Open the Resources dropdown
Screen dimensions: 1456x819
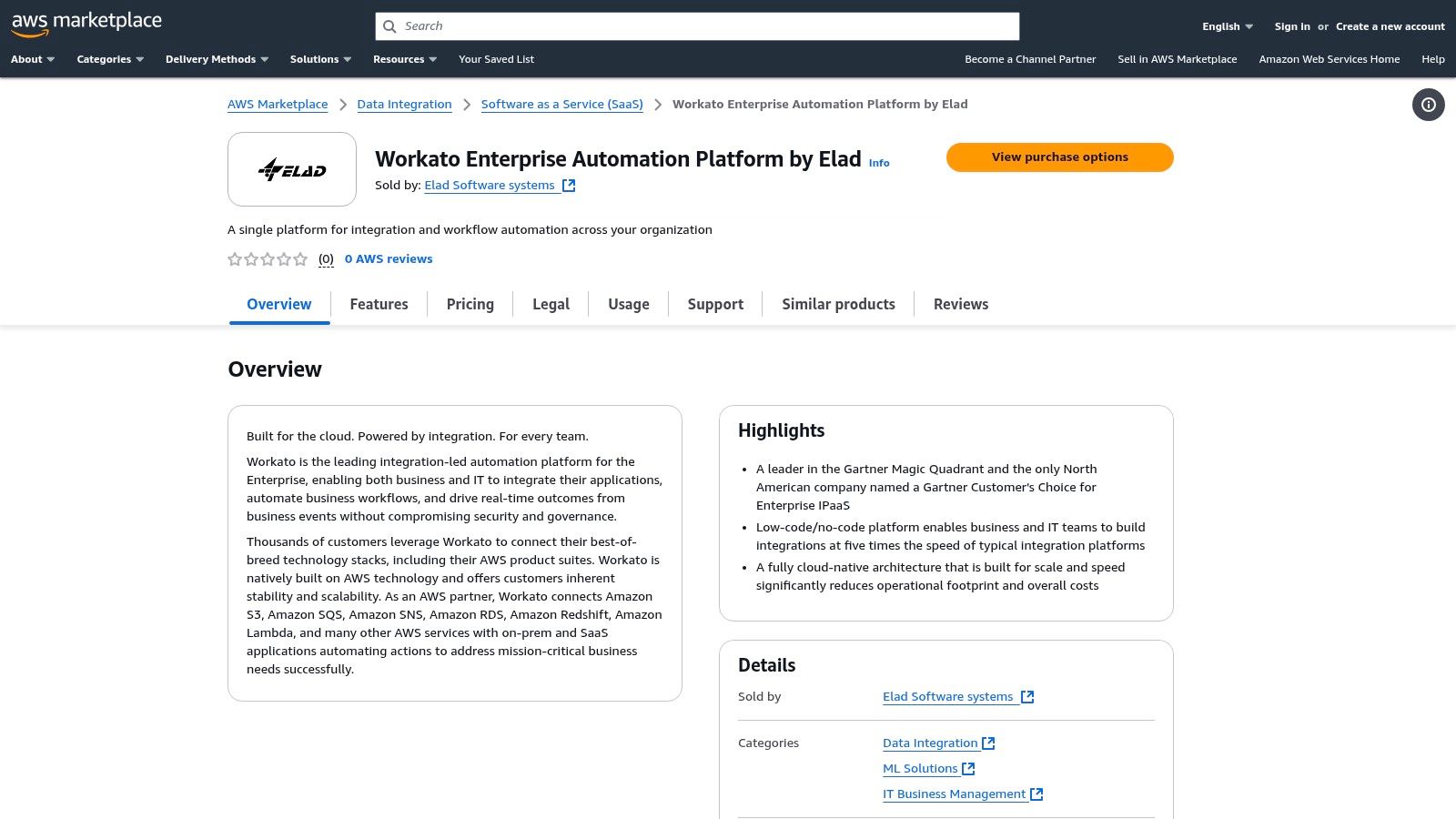(x=404, y=59)
